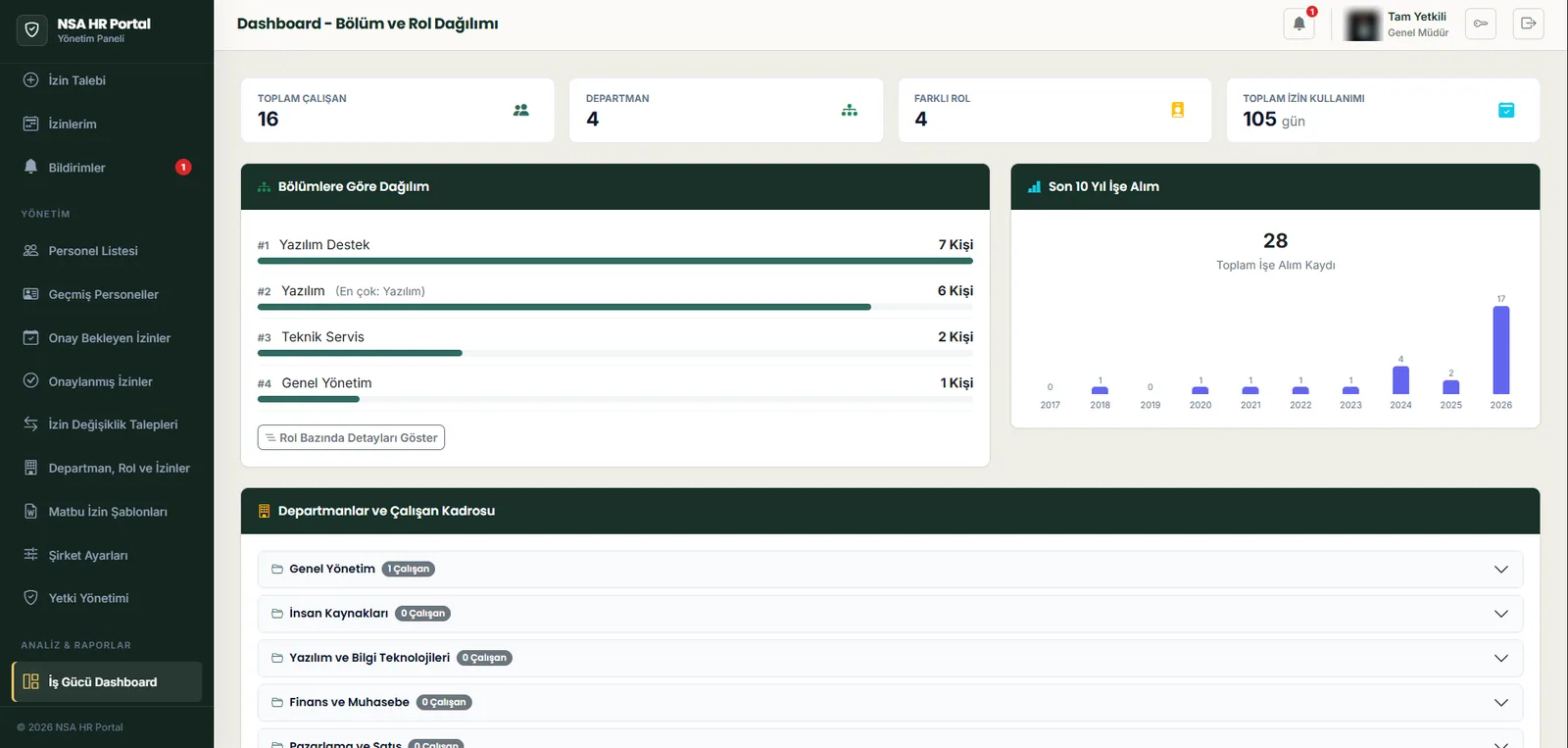Open Yetki Yönetimi in sidebar
The width and height of the screenshot is (1568, 748).
(107, 598)
